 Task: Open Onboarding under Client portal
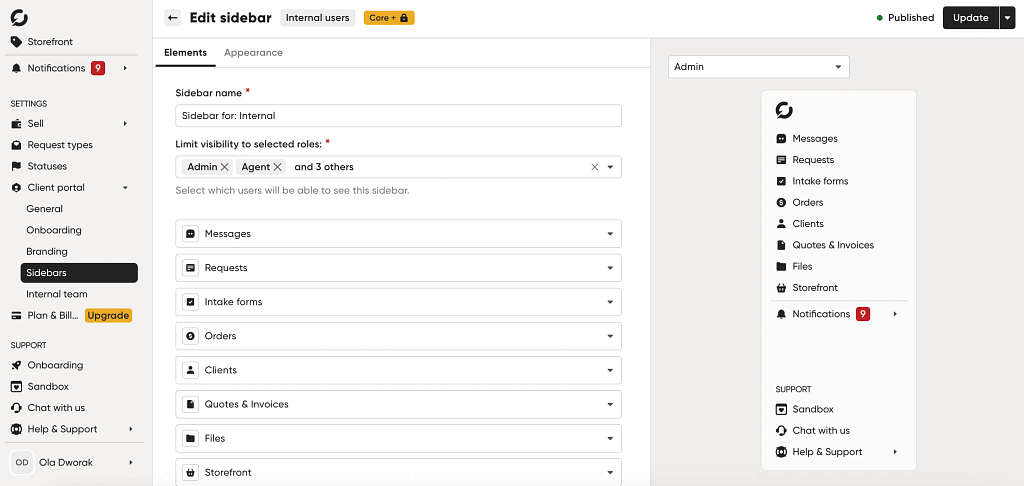pyautogui.click(x=54, y=230)
